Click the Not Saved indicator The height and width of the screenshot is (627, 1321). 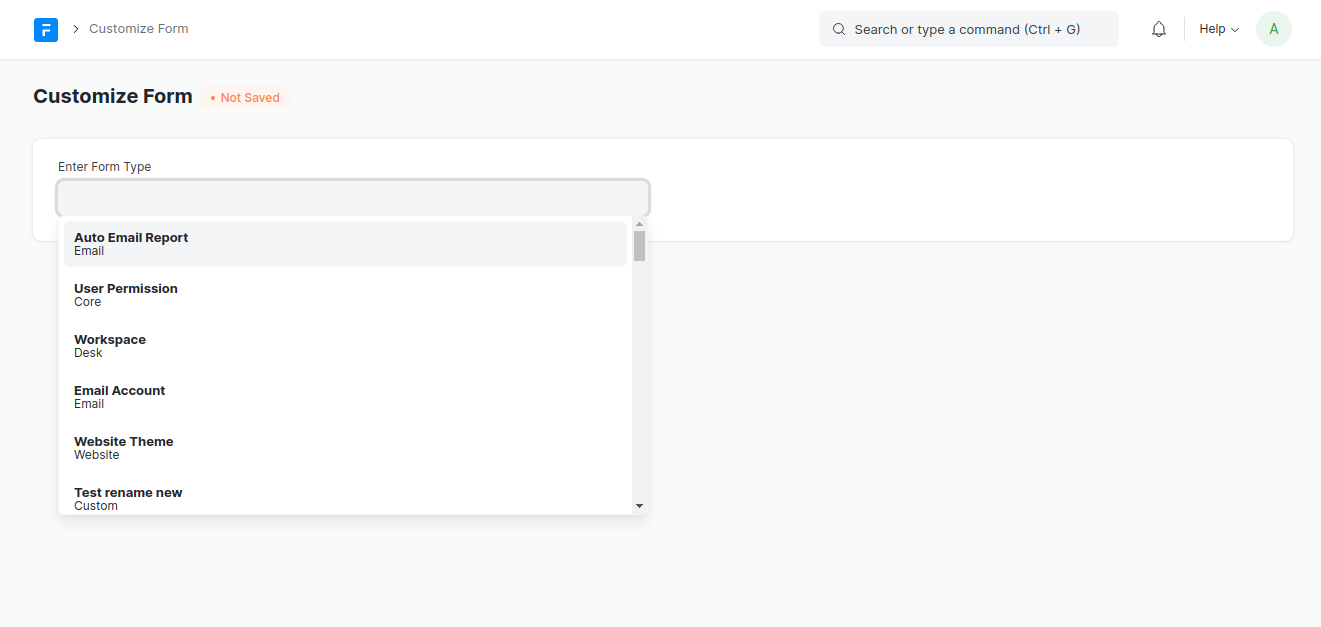[x=245, y=97]
